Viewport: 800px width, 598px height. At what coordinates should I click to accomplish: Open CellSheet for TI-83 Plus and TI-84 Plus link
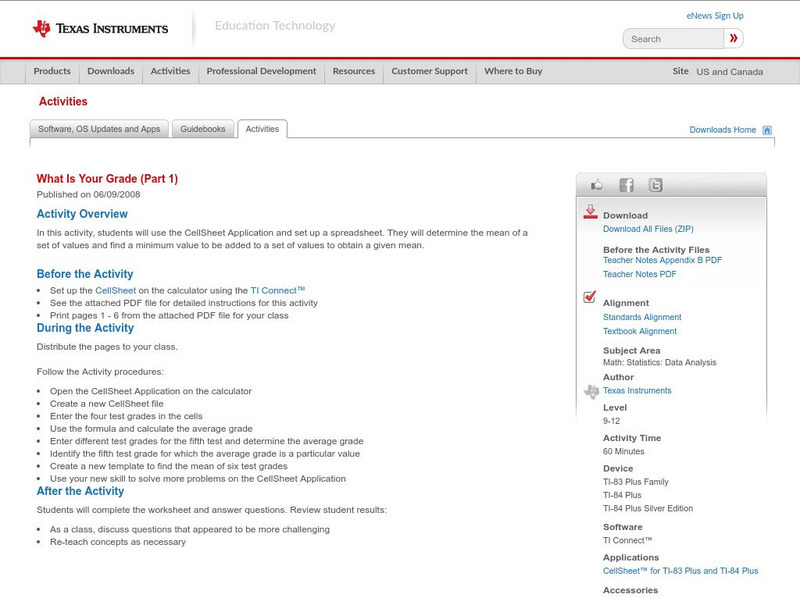click(680, 571)
